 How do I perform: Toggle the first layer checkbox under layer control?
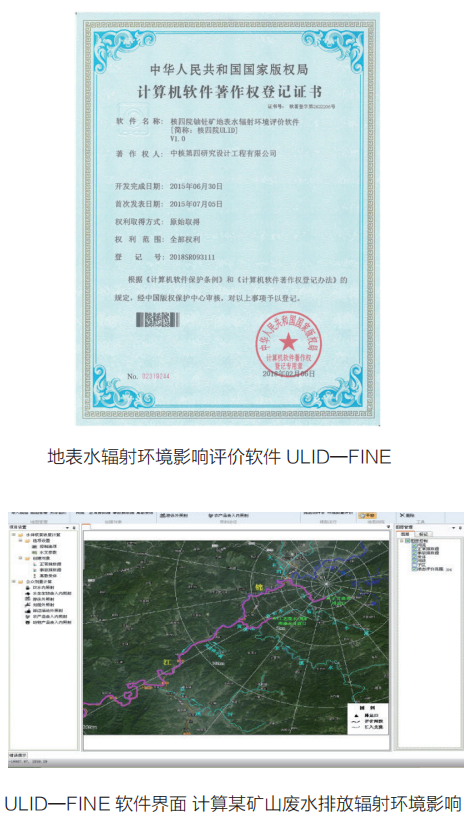[x=414, y=545]
